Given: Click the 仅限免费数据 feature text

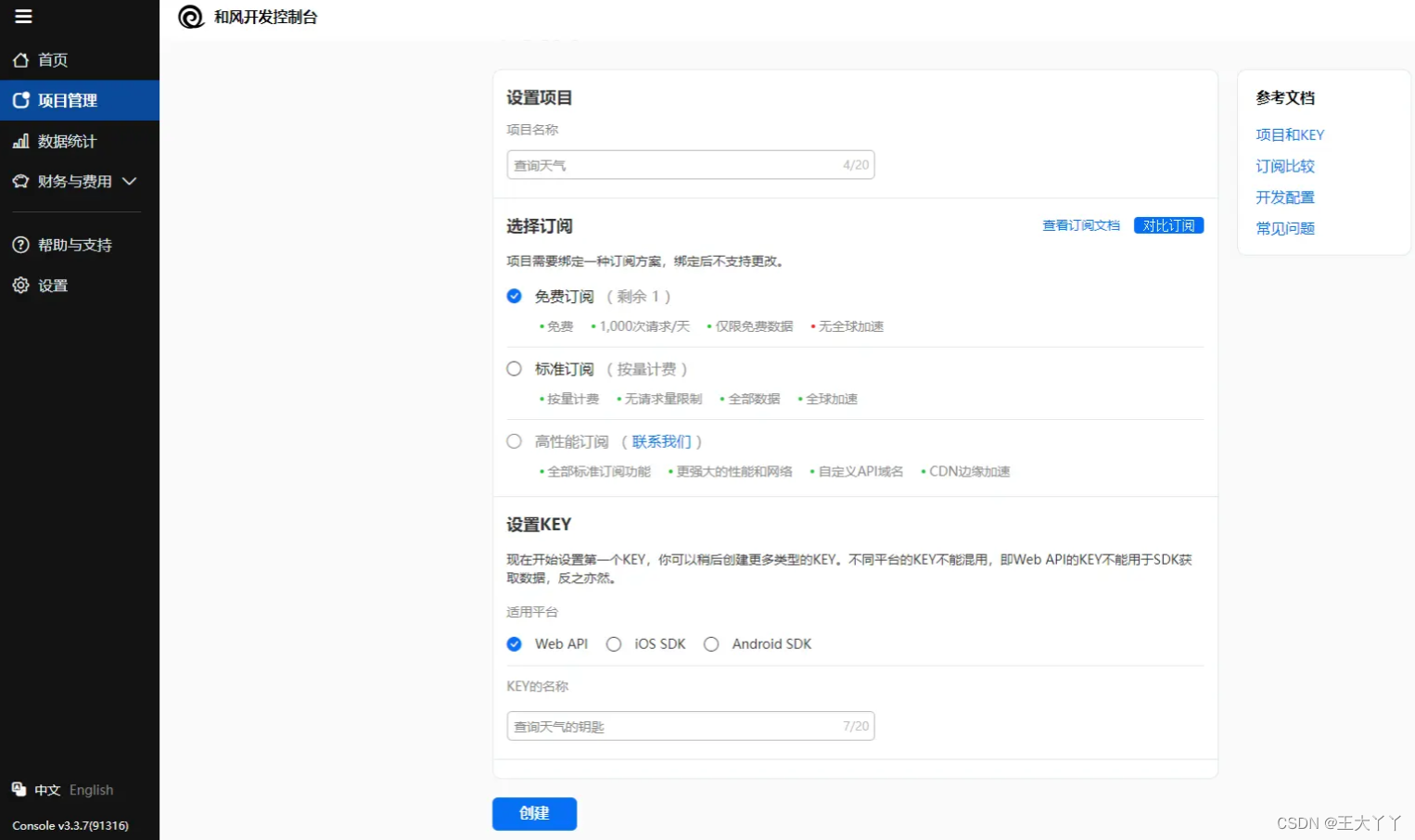Looking at the screenshot, I should pos(754,326).
